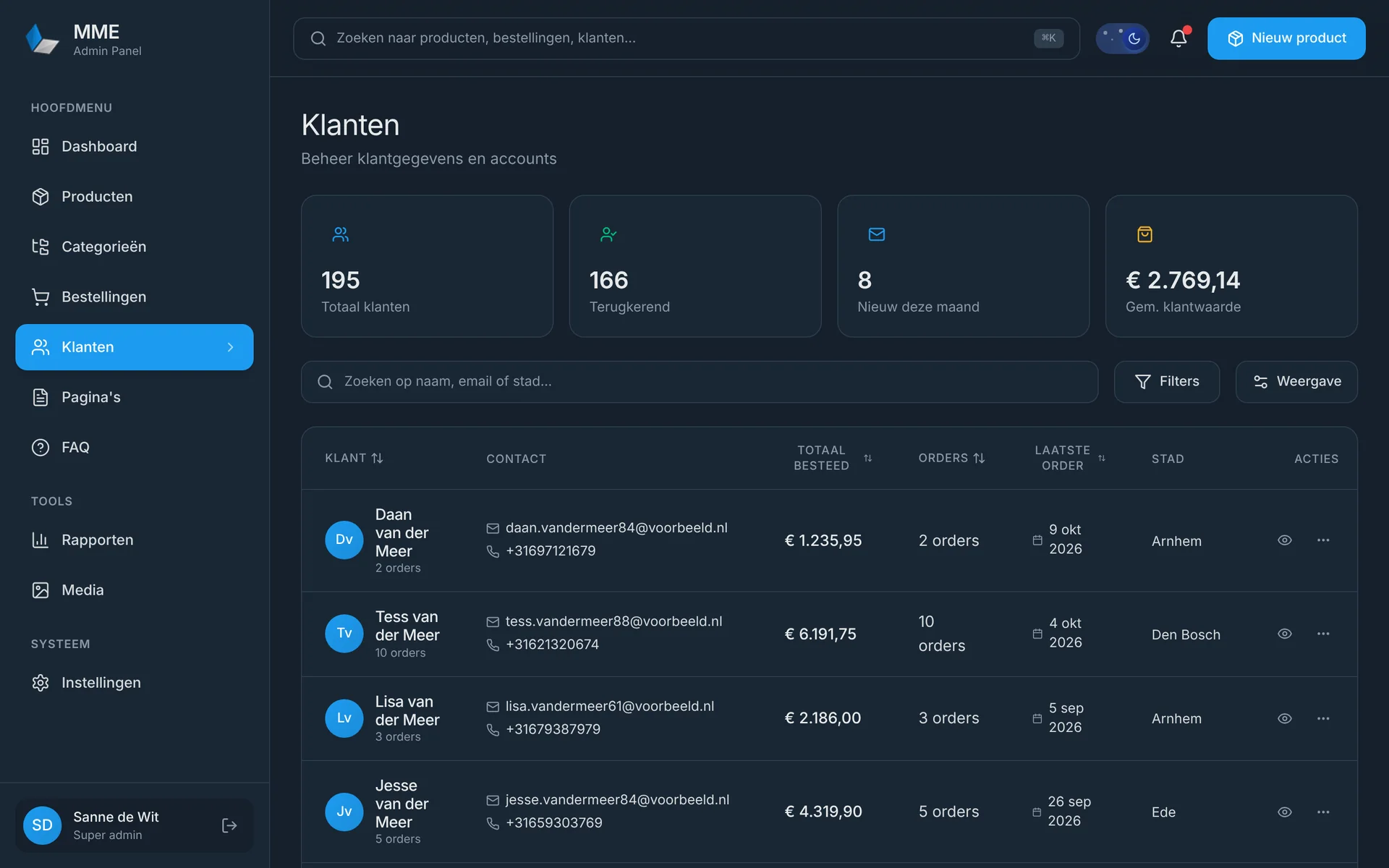The height and width of the screenshot is (868, 1389).
Task: Open notifications bell
Action: (1178, 38)
